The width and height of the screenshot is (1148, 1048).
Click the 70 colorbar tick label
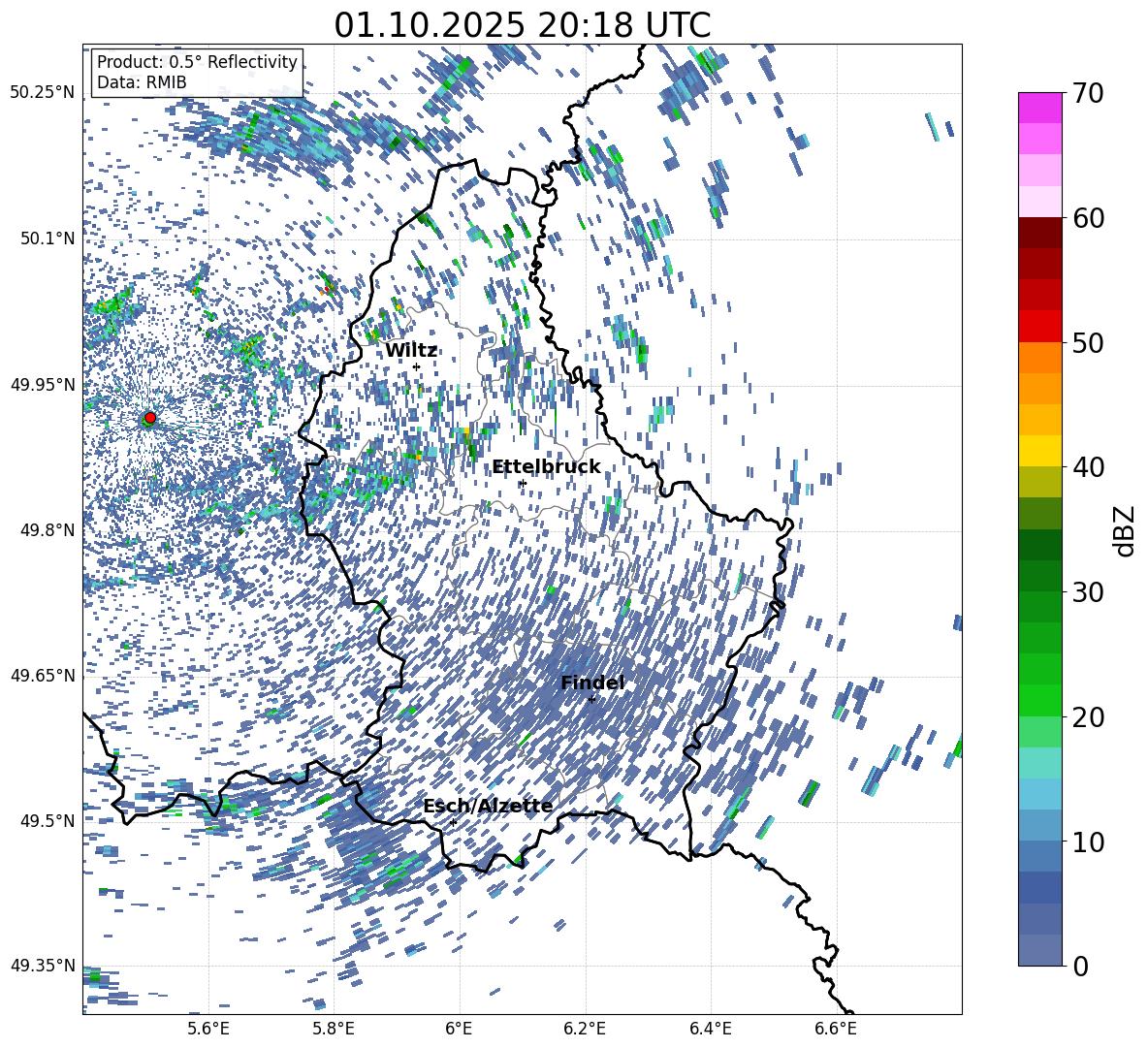coord(1088,93)
